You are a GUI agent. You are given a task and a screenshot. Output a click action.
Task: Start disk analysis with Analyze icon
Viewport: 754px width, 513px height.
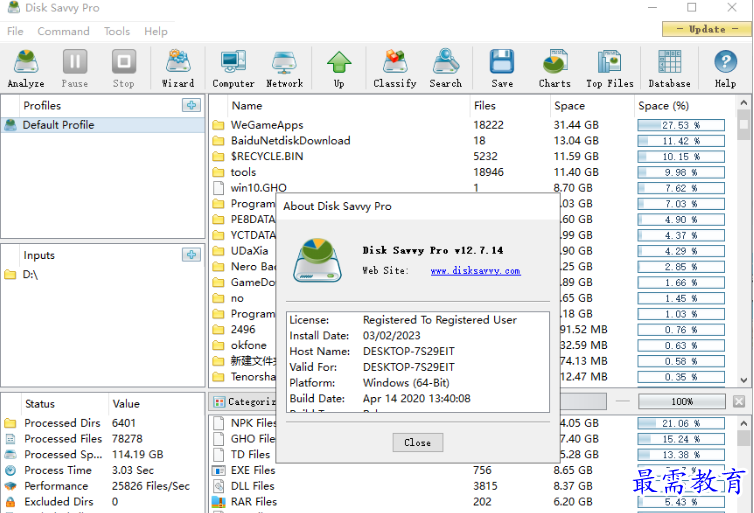[x=26, y=68]
